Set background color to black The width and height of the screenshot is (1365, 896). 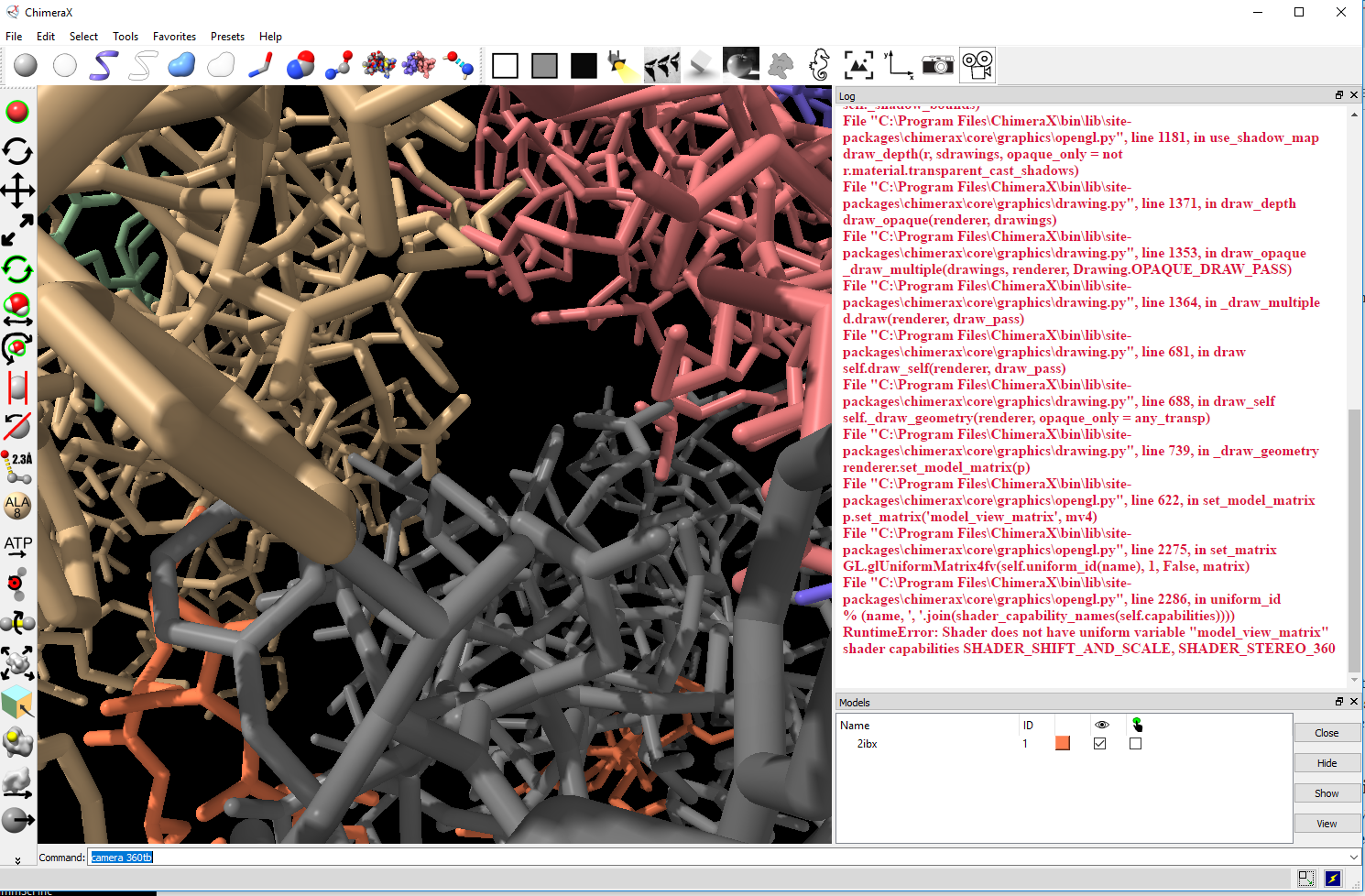584,65
